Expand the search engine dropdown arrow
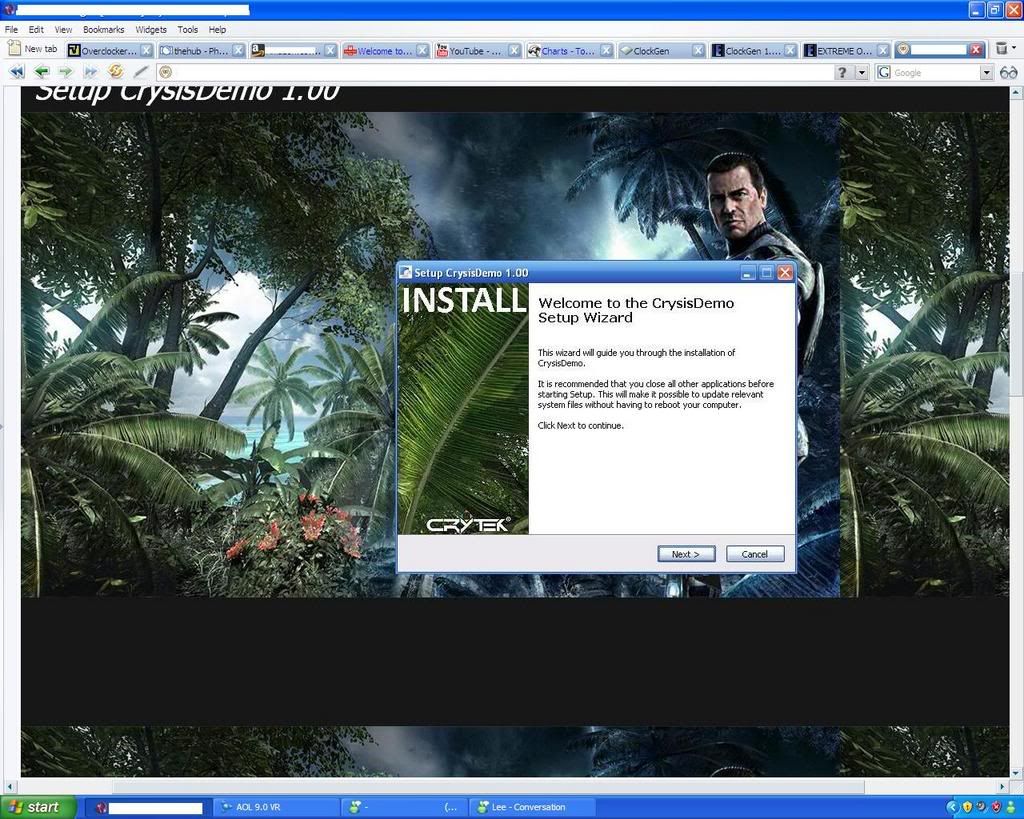1024x819 pixels. pyautogui.click(x=987, y=72)
